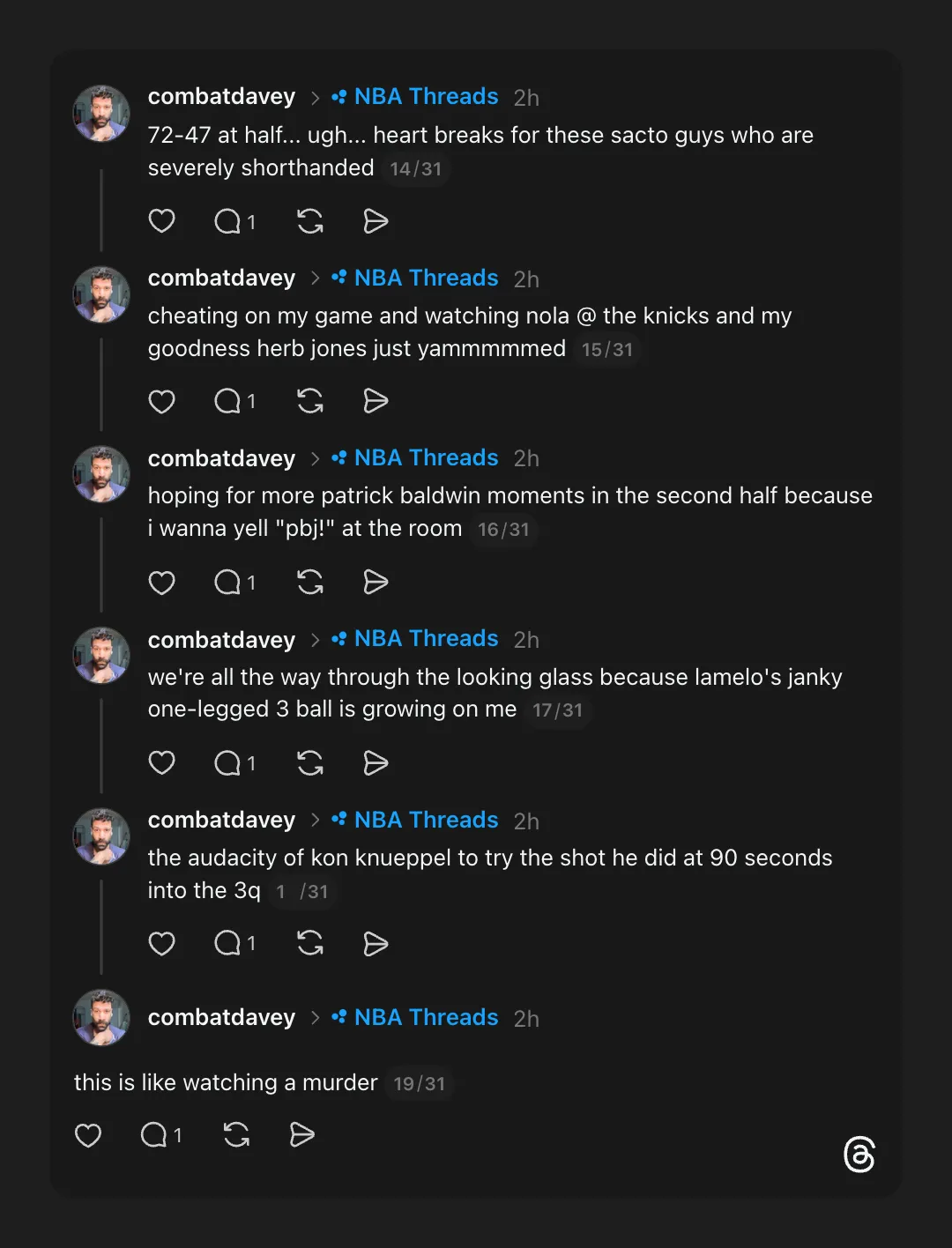The image size is (952, 1248).
Task: Repost the patrick baldwin 'pbj!' post
Action: tap(310, 582)
